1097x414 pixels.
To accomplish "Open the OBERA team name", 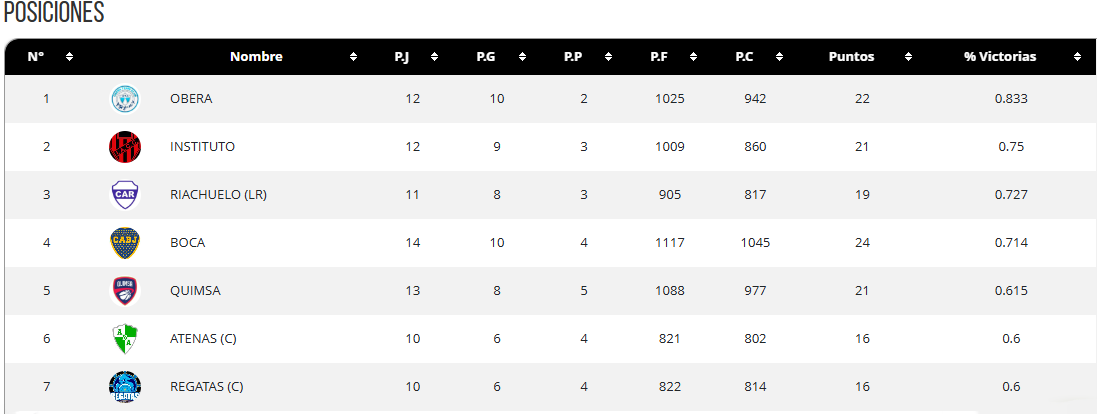I will coord(191,99).
